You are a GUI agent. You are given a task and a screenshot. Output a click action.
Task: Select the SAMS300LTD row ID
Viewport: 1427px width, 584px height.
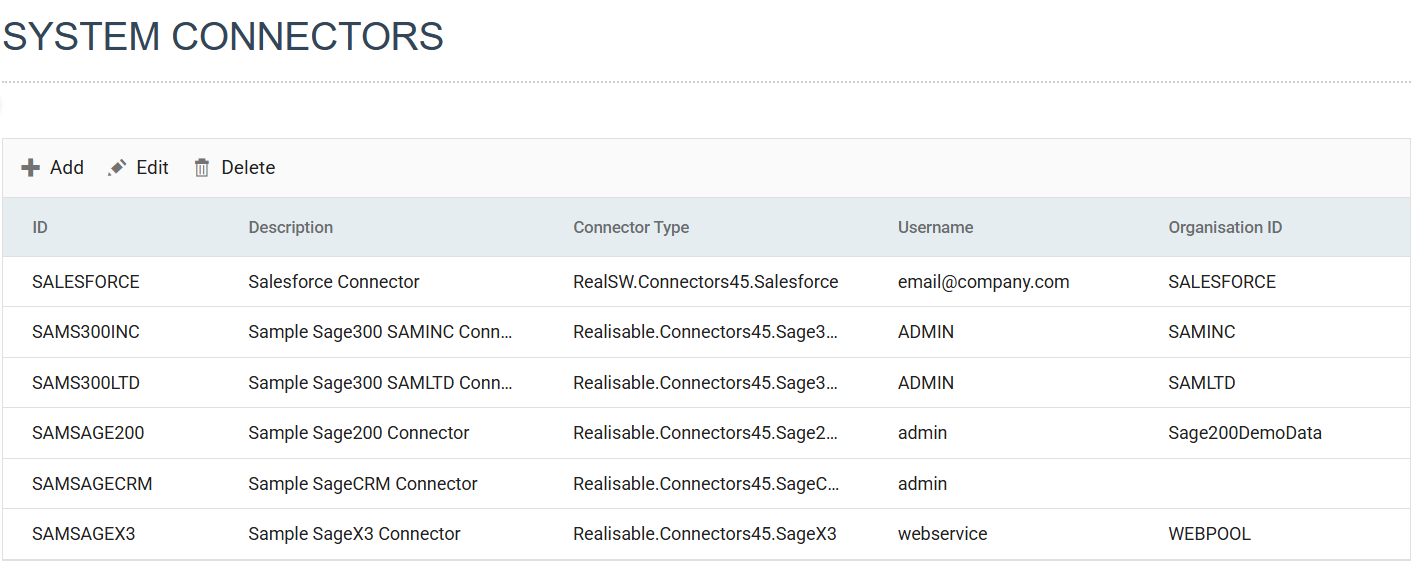click(x=86, y=383)
